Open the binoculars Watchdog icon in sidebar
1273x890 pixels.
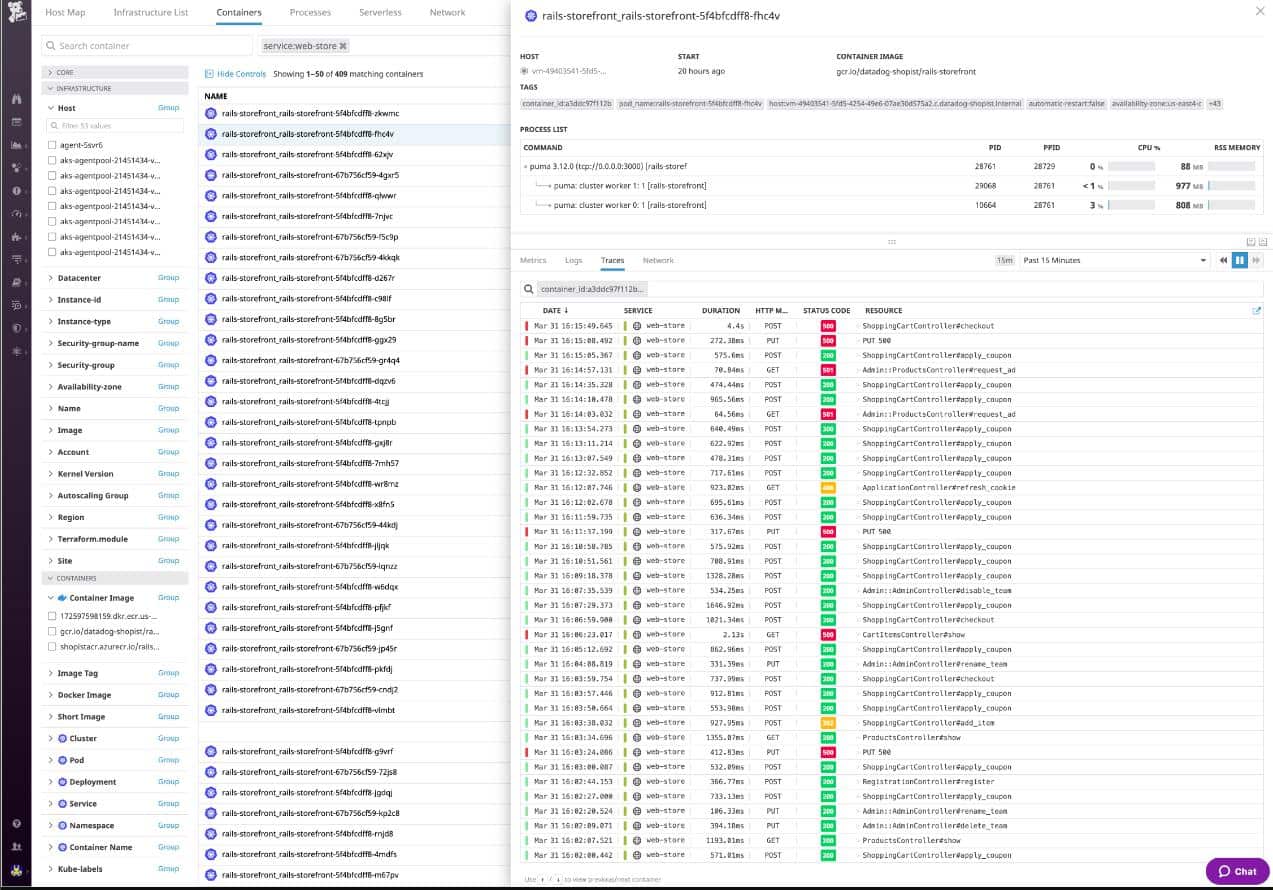(x=16, y=99)
